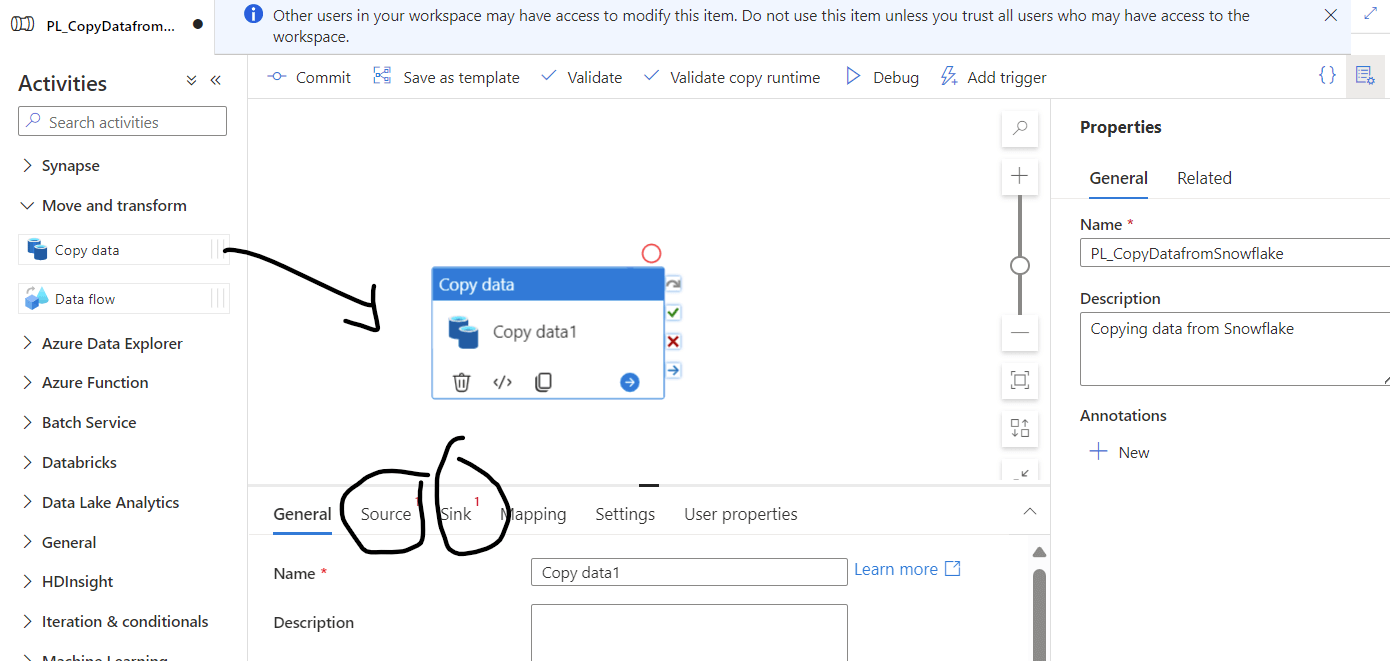The height and width of the screenshot is (661, 1390).
Task: Expand the Azure Data Explorer group
Action: click(x=102, y=343)
